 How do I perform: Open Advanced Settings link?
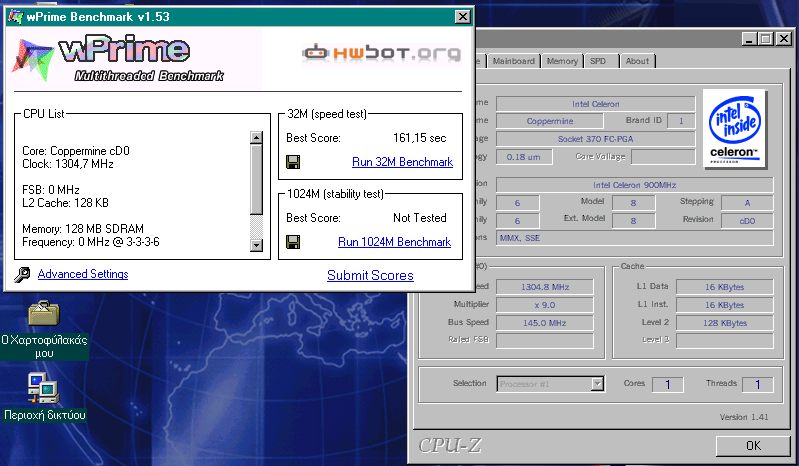click(x=83, y=274)
